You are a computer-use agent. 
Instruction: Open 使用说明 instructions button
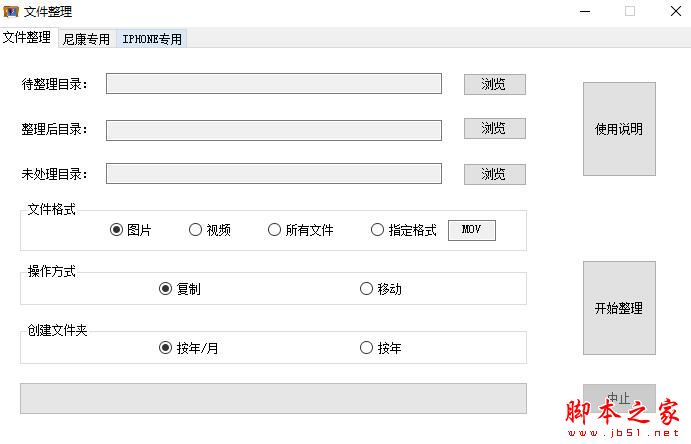(619, 129)
